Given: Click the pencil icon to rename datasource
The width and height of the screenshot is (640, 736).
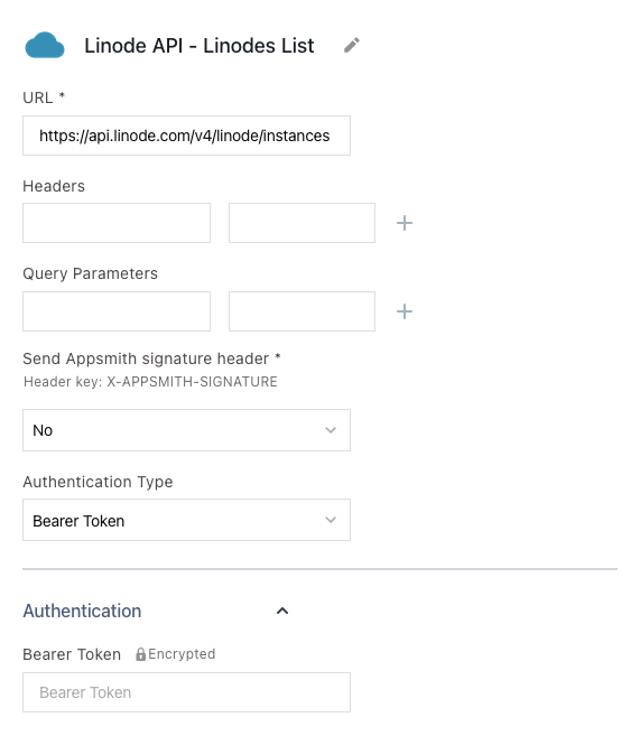Looking at the screenshot, I should click(351, 46).
